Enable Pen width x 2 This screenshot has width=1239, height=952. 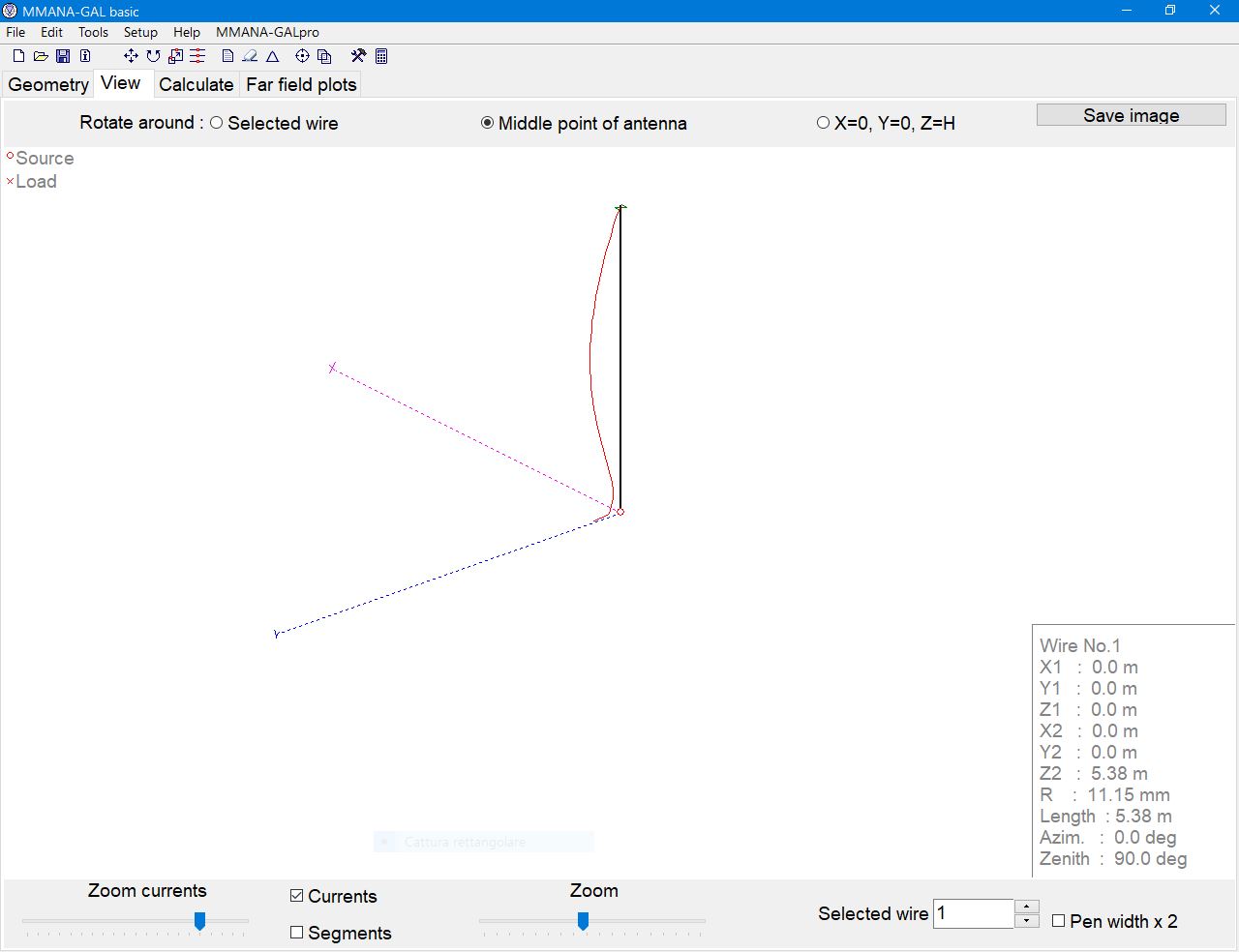coord(1059,921)
